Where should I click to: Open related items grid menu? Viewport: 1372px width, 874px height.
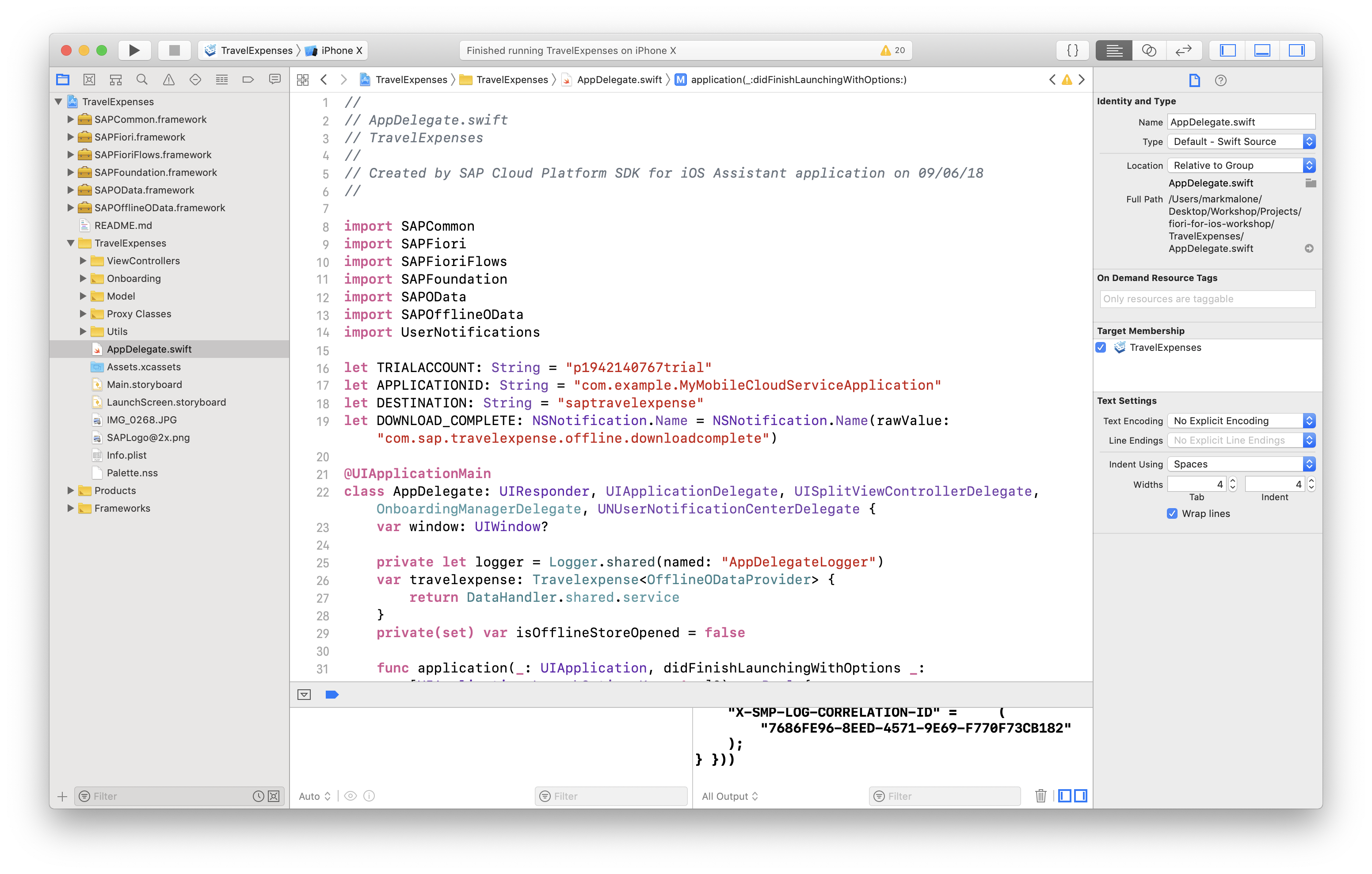(x=302, y=80)
